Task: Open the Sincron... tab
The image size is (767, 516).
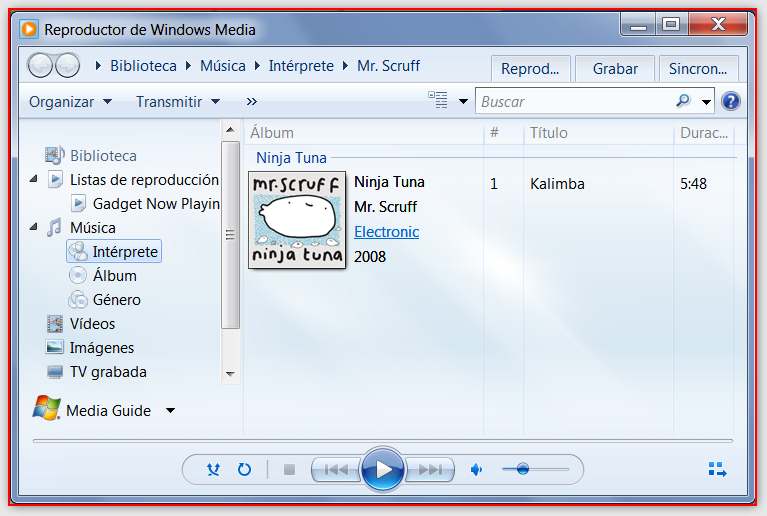Action: (699, 69)
